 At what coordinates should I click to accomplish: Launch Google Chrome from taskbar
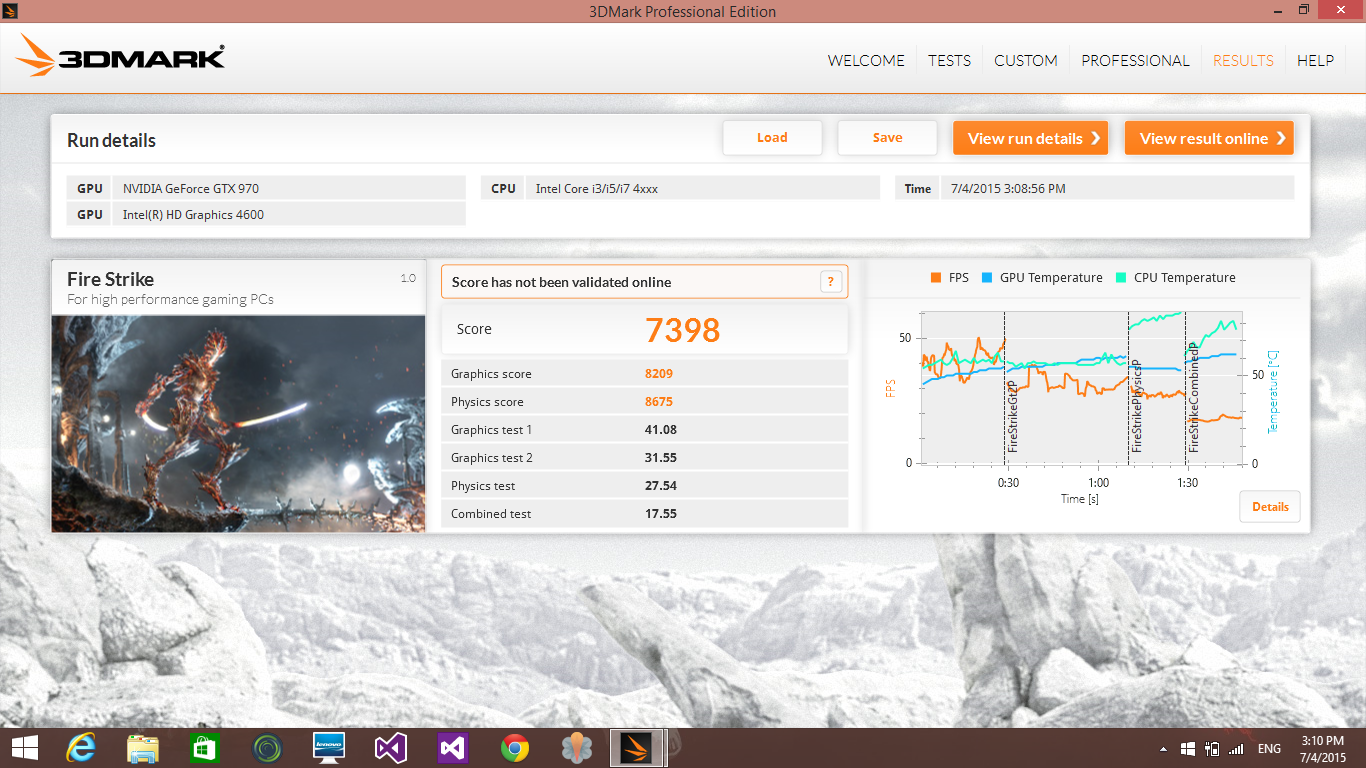click(515, 748)
